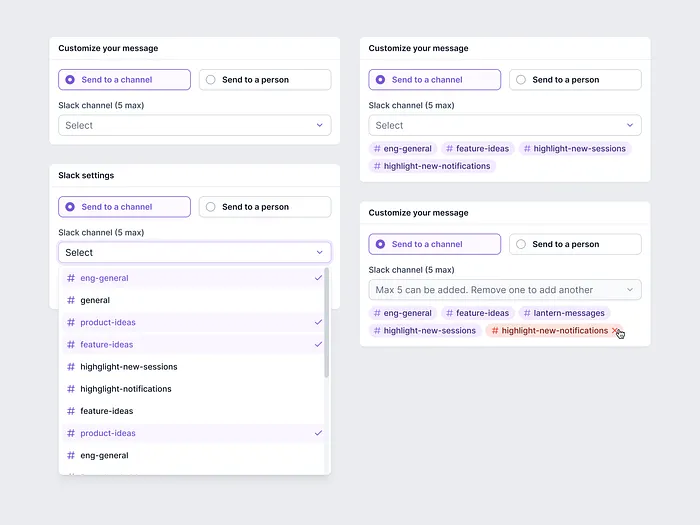Click hash icon beside highlight-new-sessions list option

click(70, 367)
